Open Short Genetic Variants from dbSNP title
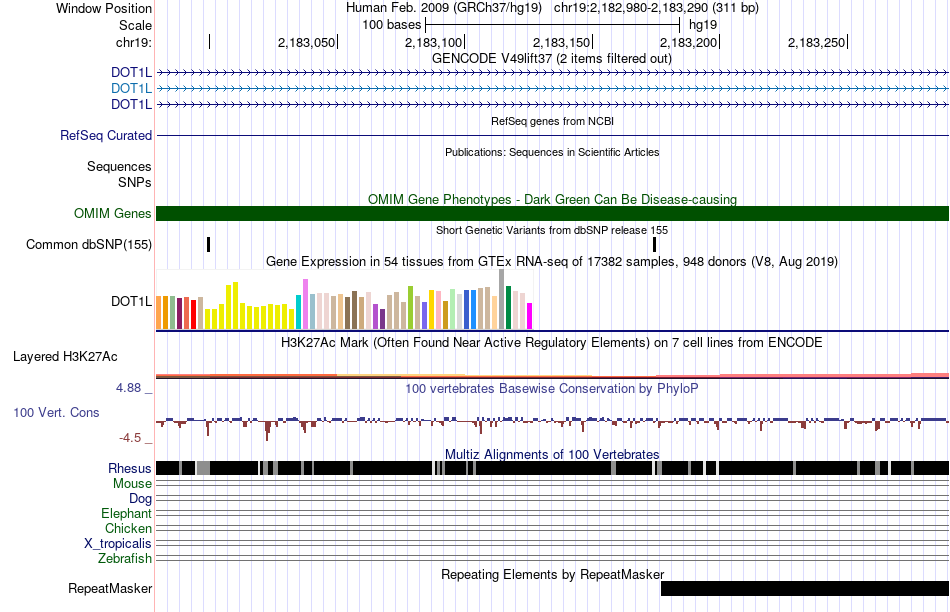 click(x=552, y=230)
